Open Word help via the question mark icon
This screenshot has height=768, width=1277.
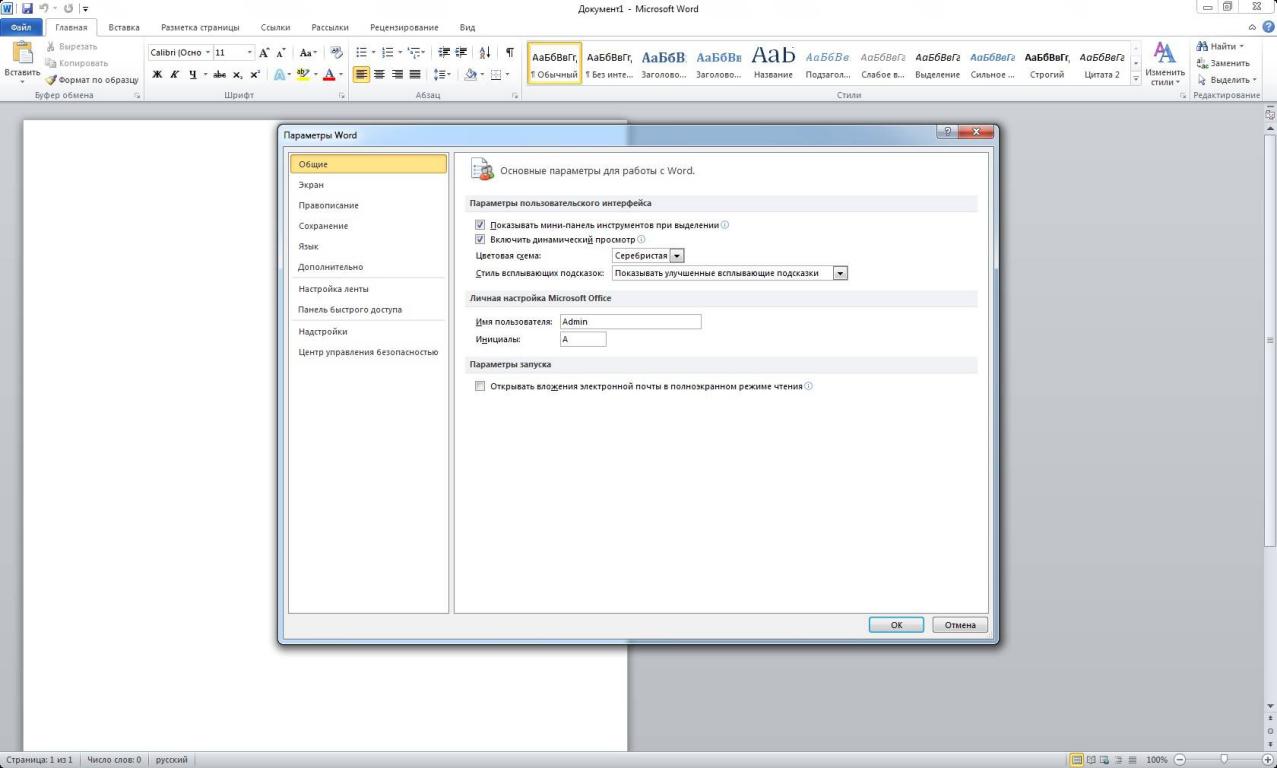pyautogui.click(x=1268, y=28)
